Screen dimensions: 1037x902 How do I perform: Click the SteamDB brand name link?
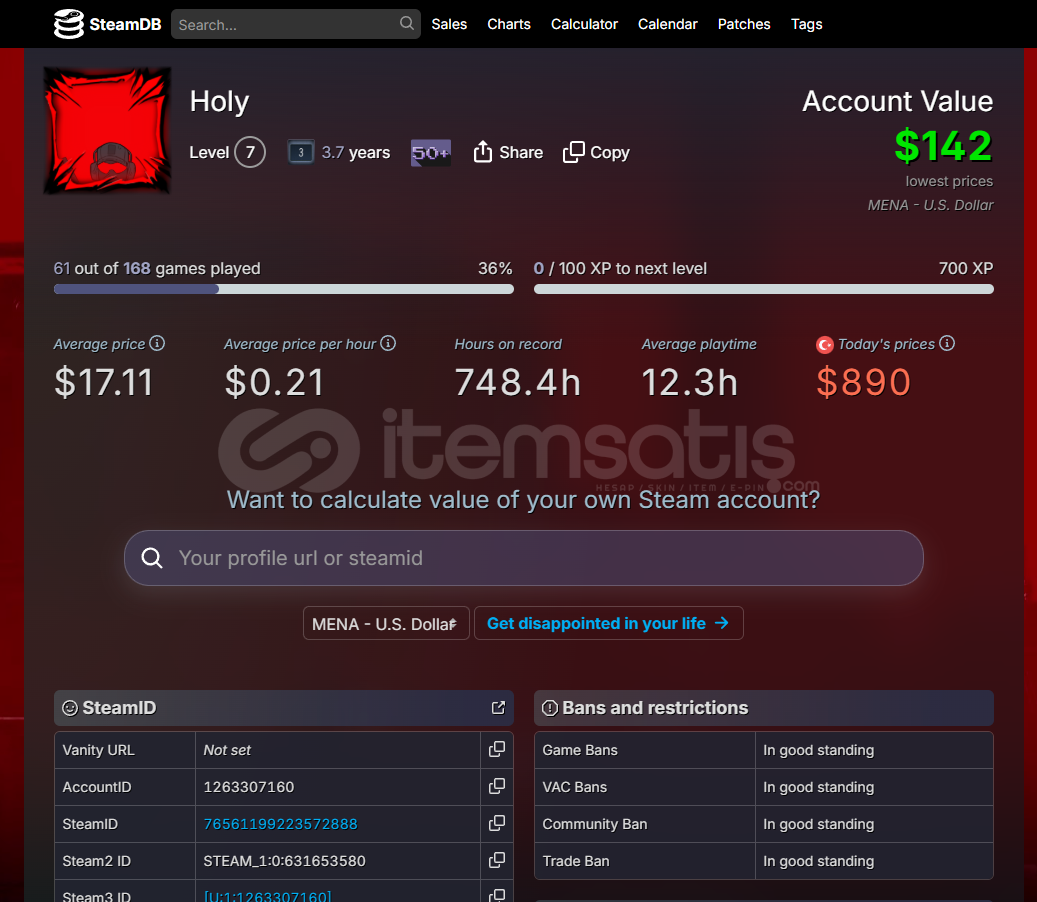(125, 24)
